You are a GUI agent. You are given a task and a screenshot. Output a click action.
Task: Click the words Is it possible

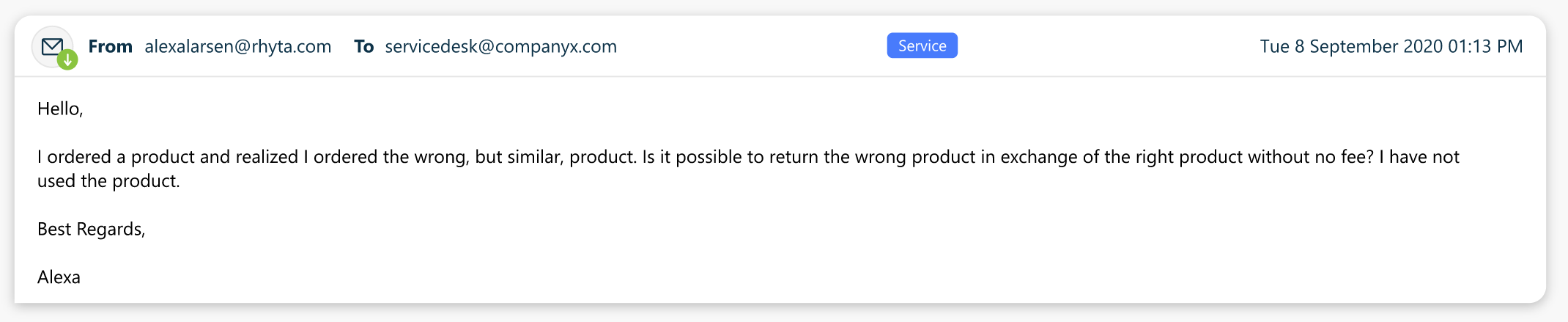pos(692,157)
